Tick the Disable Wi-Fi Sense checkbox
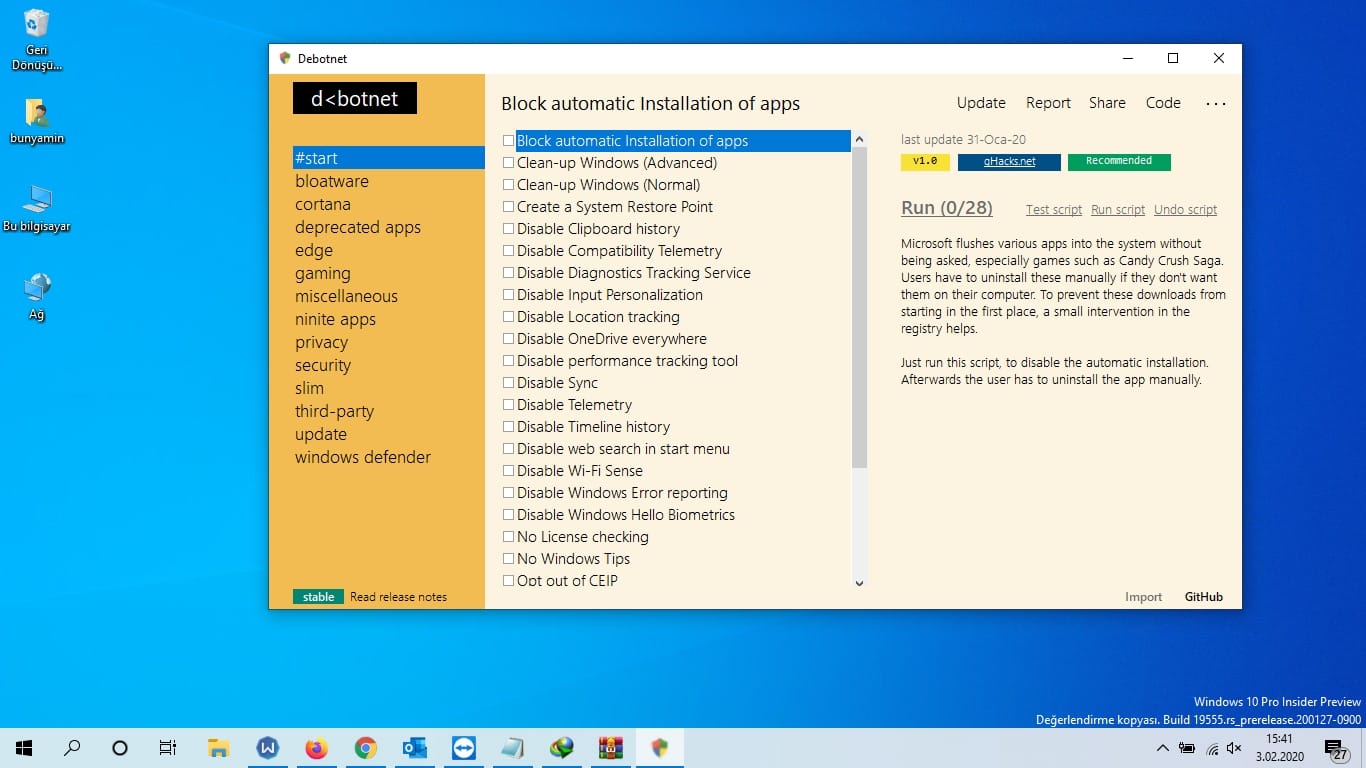 [x=508, y=471]
